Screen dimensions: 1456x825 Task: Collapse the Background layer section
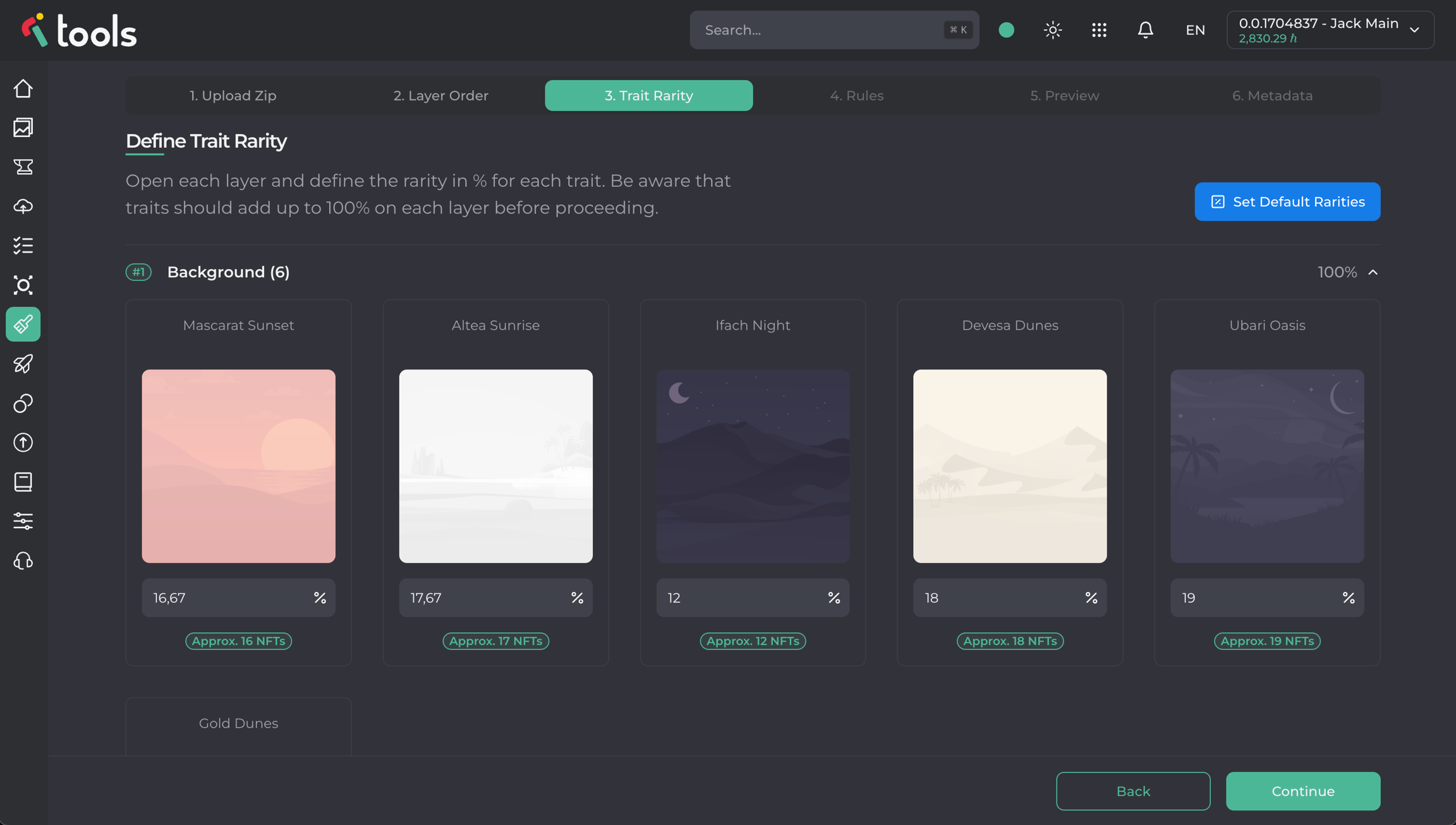(x=1373, y=272)
